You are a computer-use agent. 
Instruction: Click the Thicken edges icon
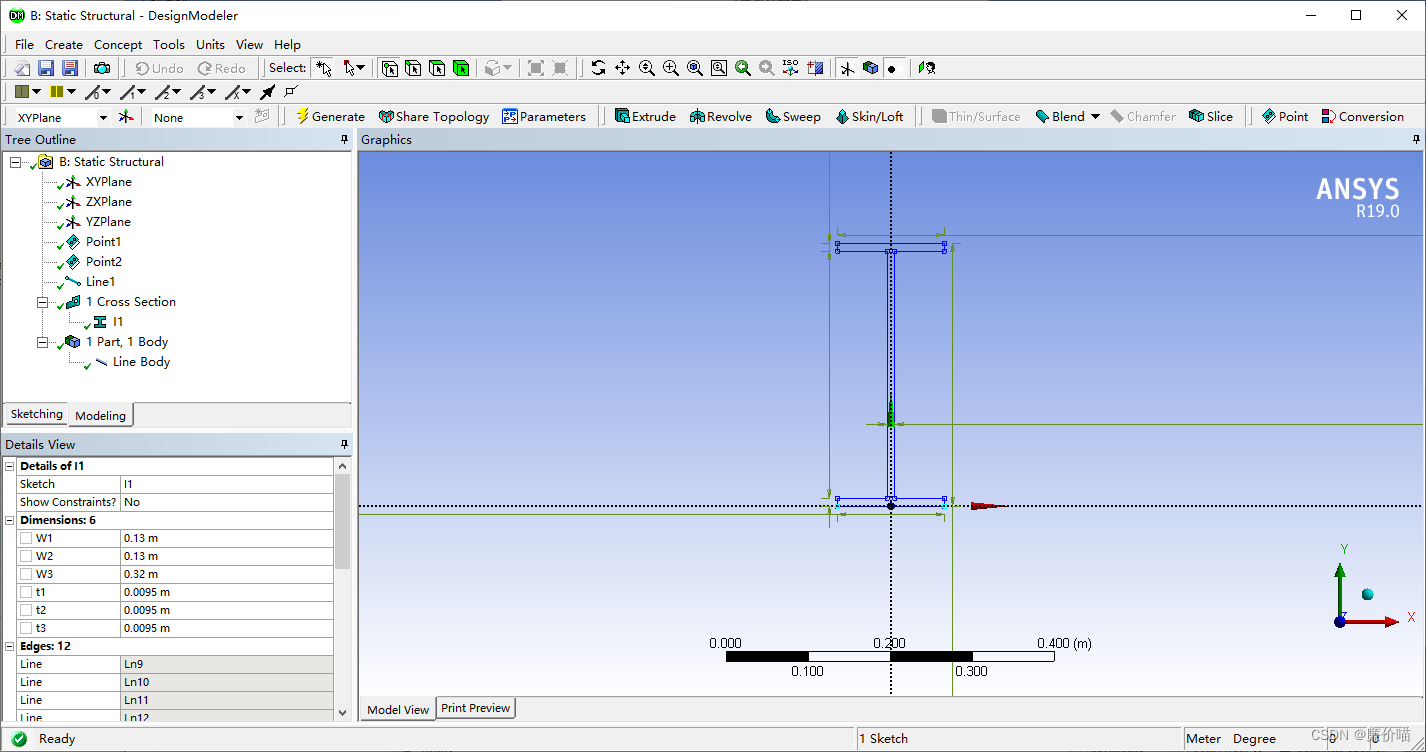[x=267, y=92]
